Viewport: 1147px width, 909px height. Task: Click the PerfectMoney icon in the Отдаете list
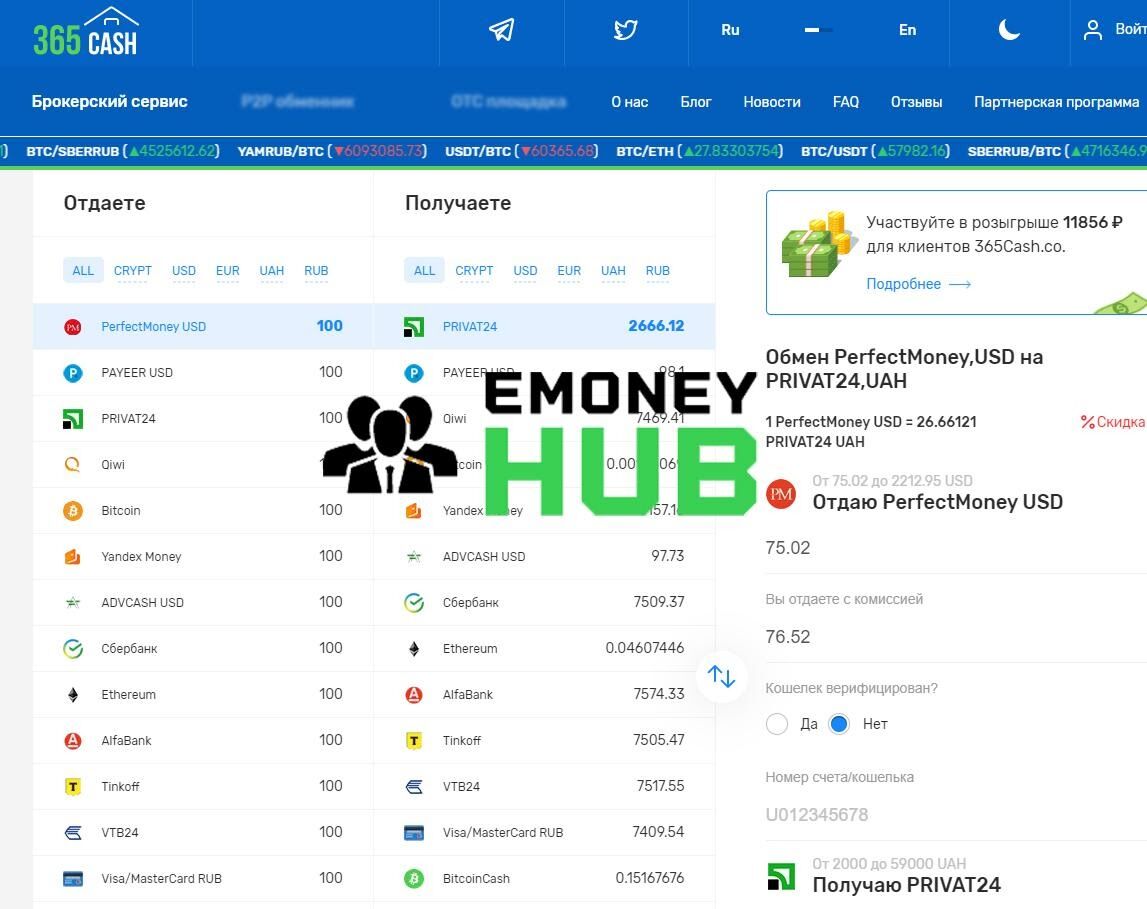point(72,327)
